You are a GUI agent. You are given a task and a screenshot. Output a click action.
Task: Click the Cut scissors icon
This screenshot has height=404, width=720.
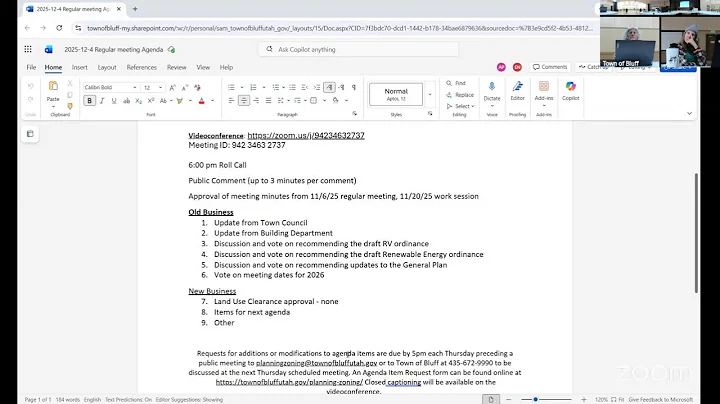pyautogui.click(x=70, y=83)
